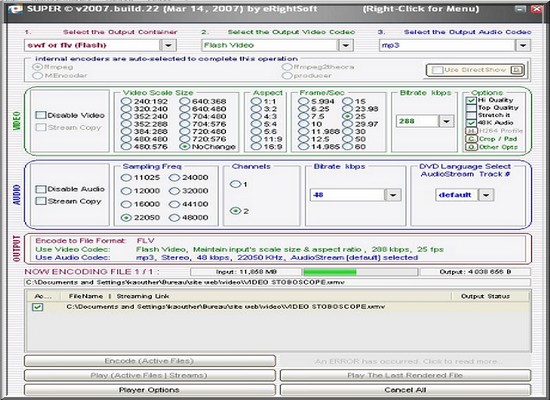The image size is (550, 400).
Task: Select 720:576 video scale size
Action: [x=185, y=139]
